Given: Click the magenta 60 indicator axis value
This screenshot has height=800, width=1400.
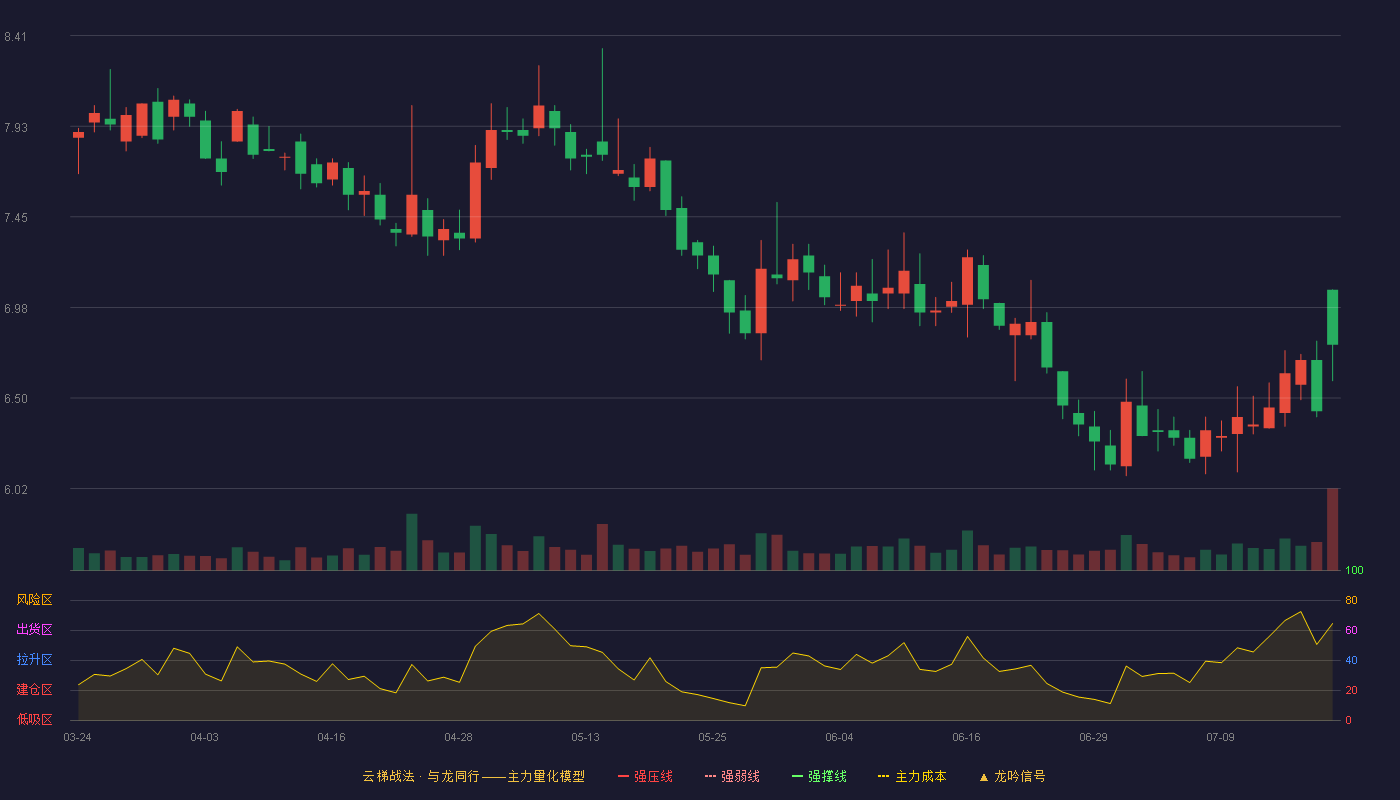Looking at the screenshot, I should coord(1352,630).
